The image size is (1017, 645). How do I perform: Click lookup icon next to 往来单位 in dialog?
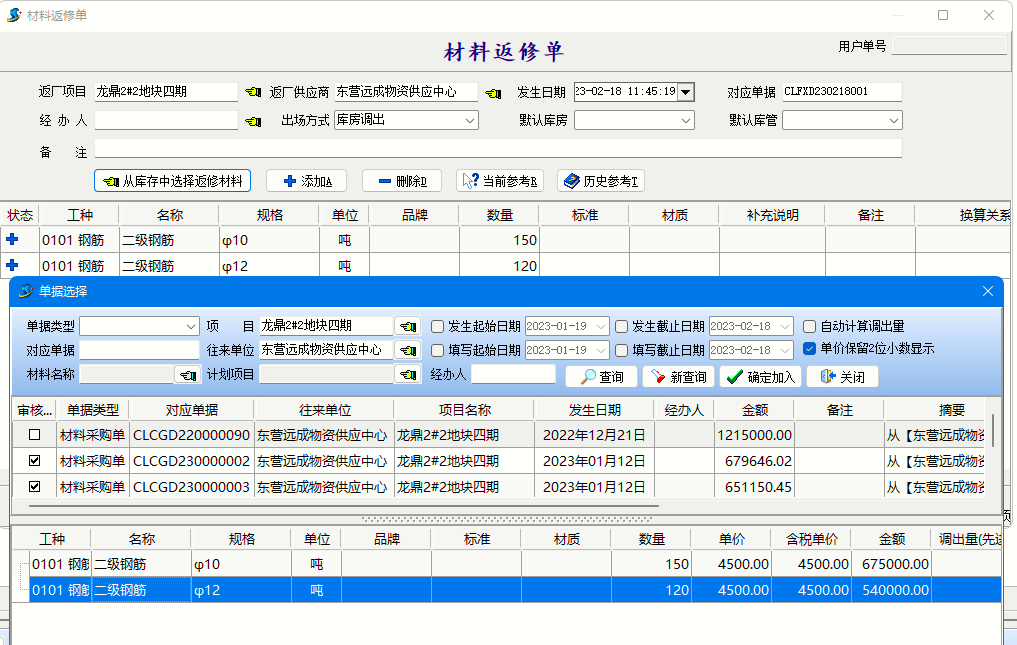pyautogui.click(x=407, y=351)
